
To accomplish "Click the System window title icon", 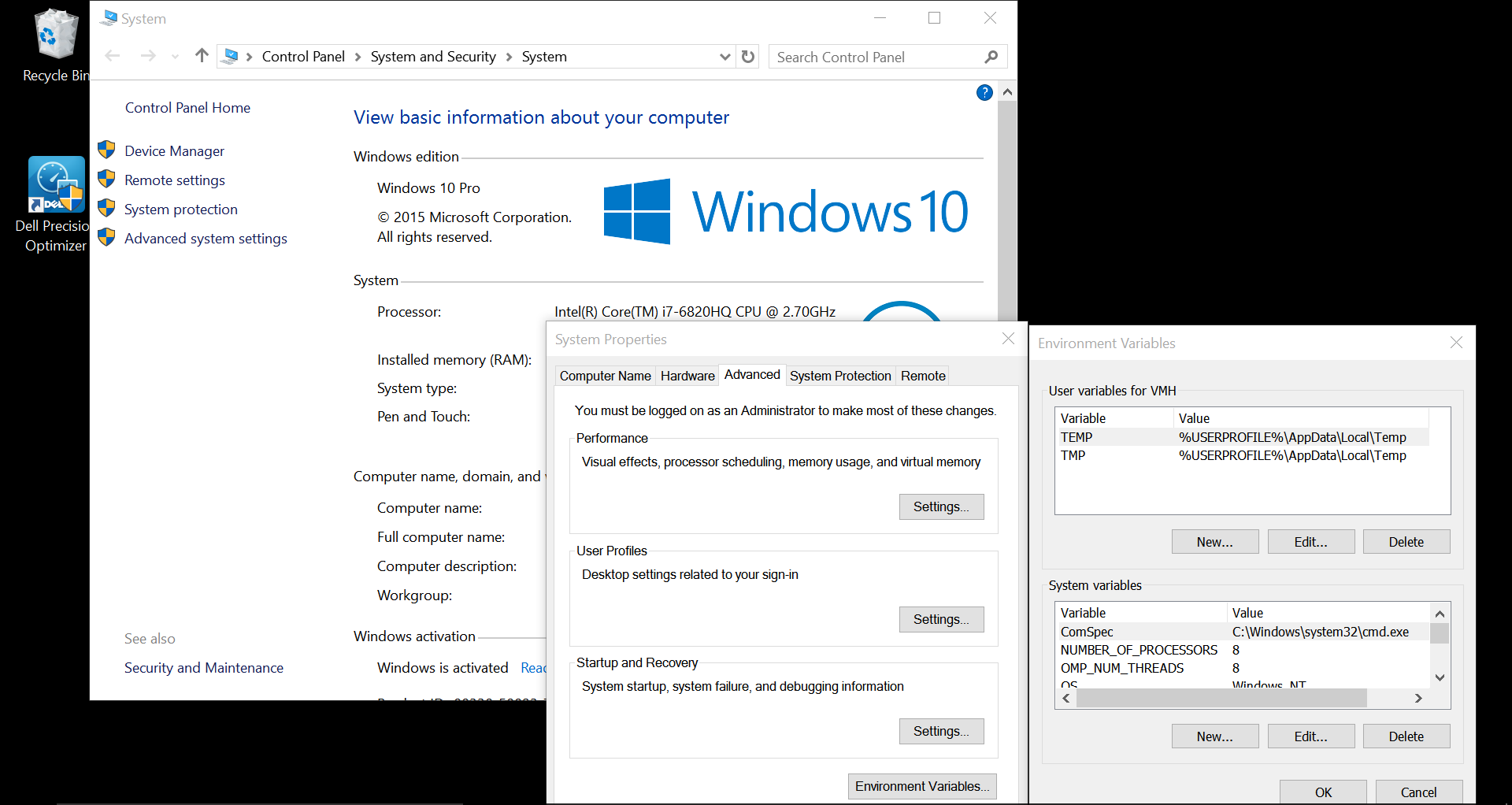I will pyautogui.click(x=109, y=18).
